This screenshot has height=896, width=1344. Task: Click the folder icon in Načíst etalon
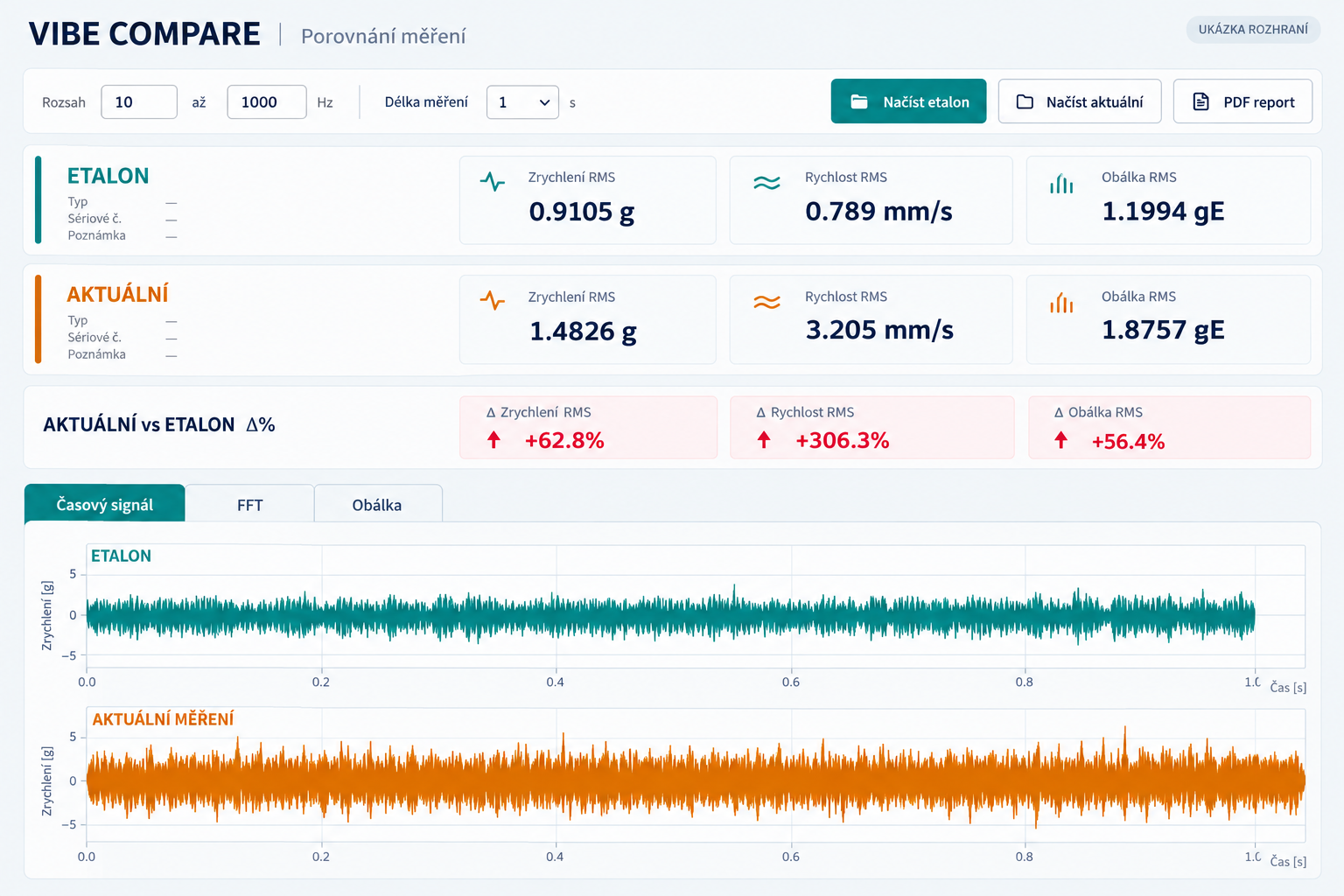(859, 101)
